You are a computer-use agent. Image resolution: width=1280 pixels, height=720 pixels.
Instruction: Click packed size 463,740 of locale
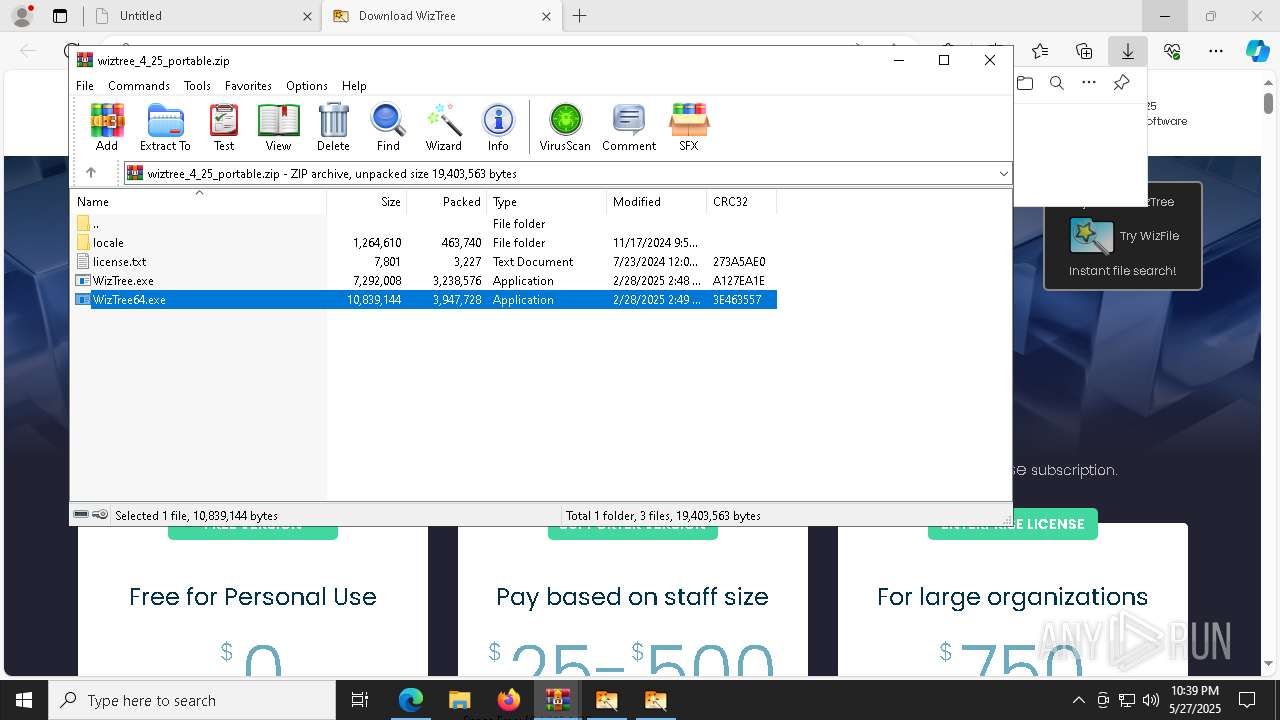pos(461,243)
